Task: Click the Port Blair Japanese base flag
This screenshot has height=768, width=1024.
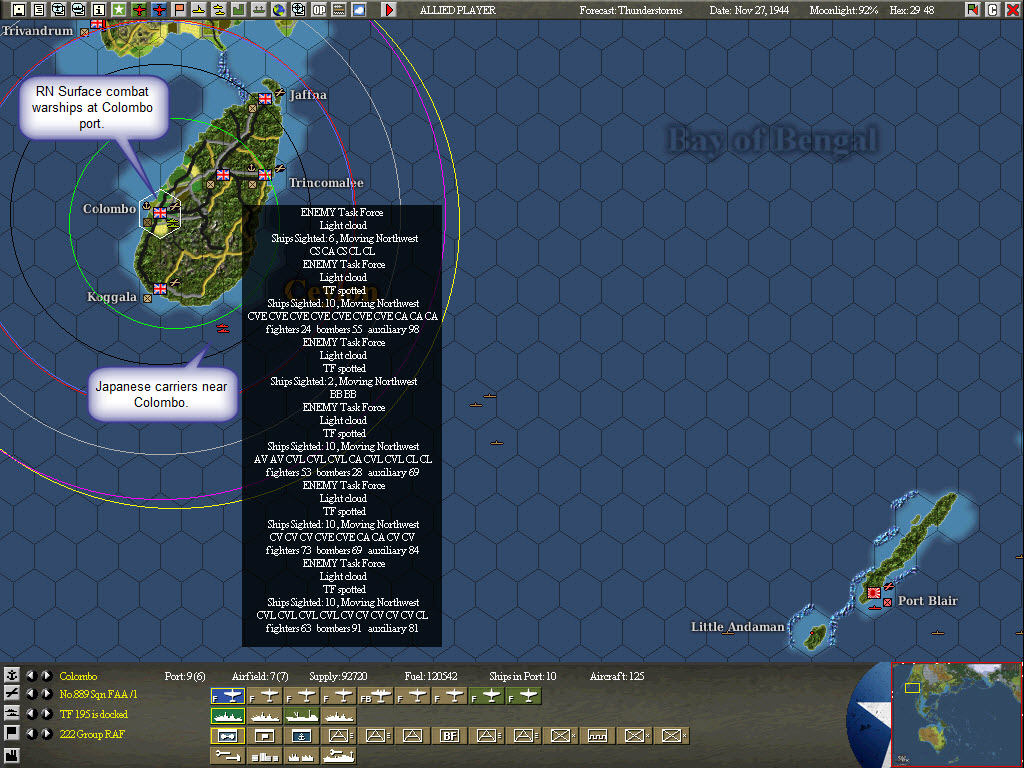Action: point(874,592)
